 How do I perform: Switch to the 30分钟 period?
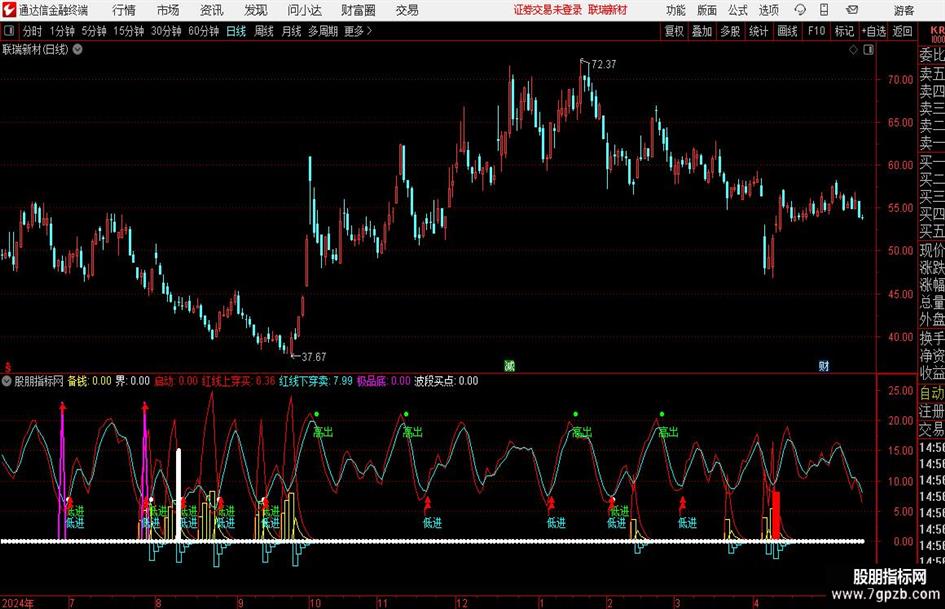166,31
